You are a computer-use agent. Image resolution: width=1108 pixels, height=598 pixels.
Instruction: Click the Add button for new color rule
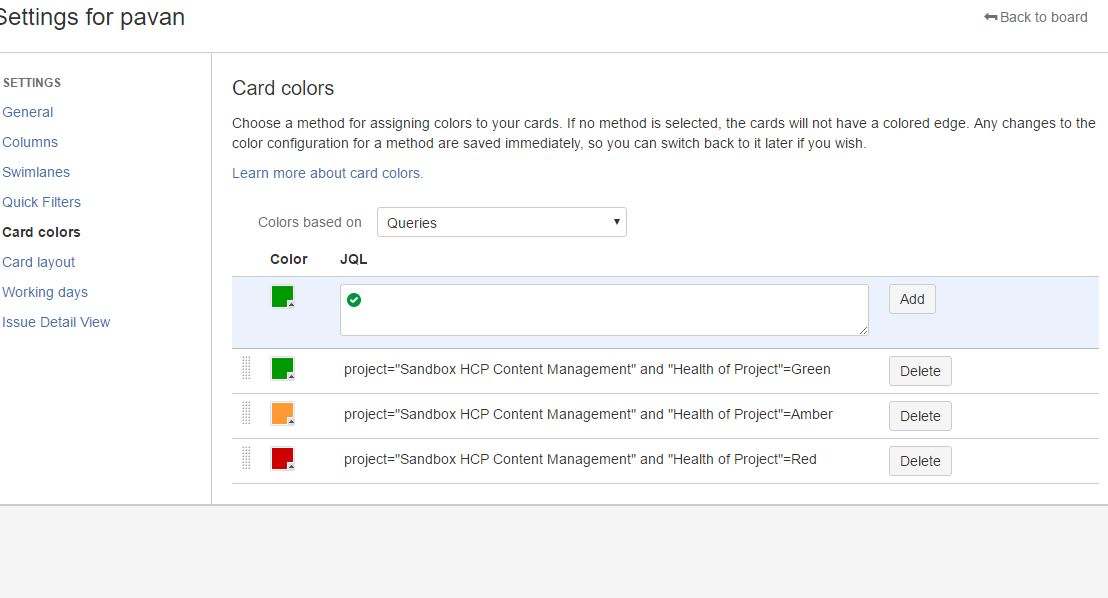[x=912, y=299]
